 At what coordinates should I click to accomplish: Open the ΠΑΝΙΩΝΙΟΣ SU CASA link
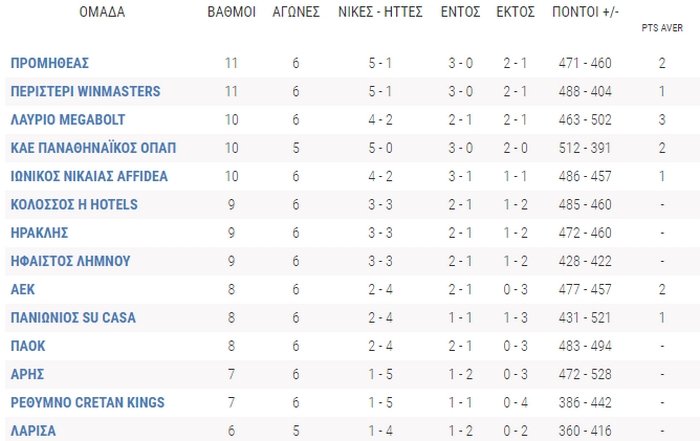tap(73, 317)
